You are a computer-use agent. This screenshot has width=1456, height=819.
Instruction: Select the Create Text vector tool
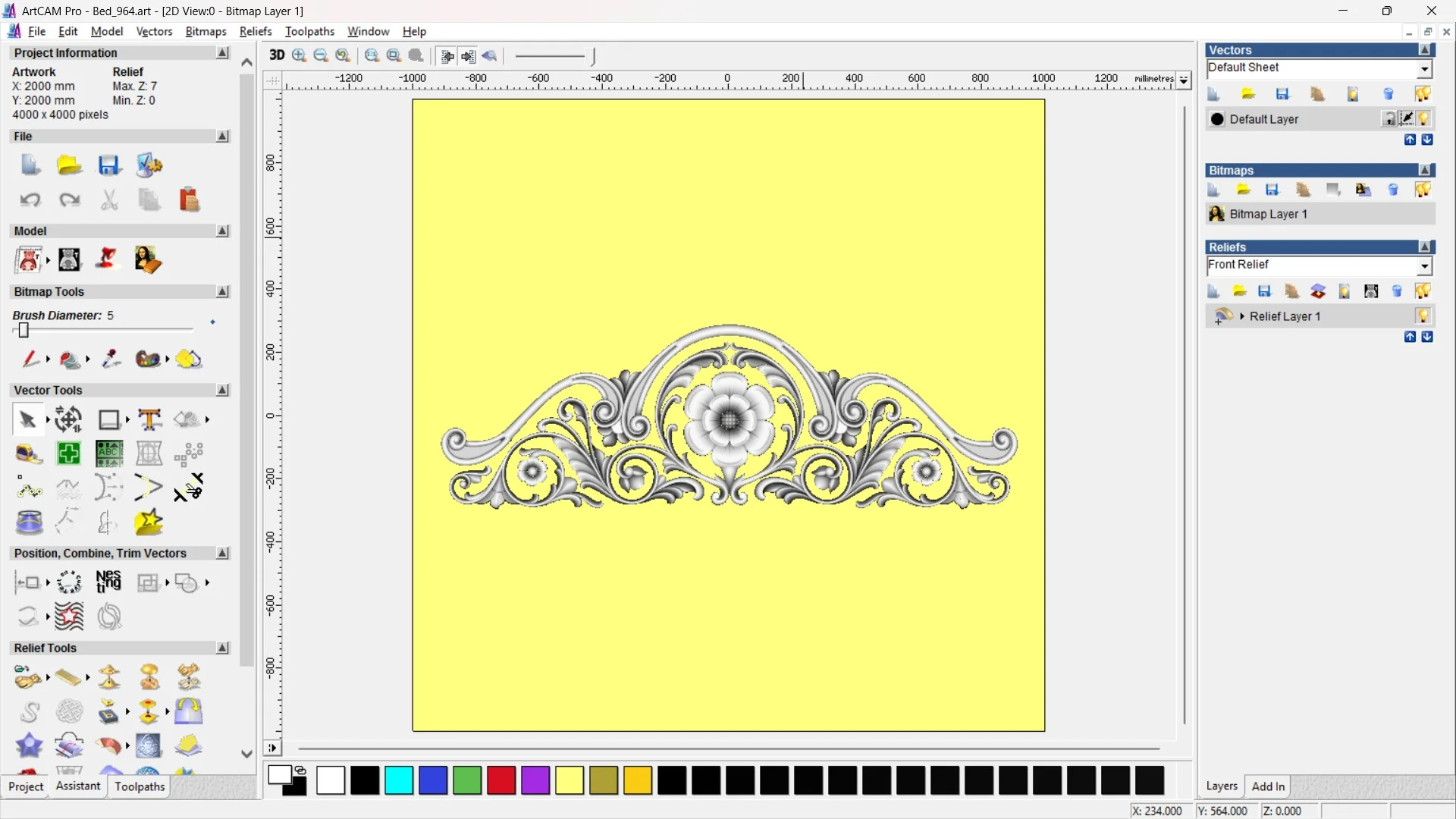coord(149,419)
